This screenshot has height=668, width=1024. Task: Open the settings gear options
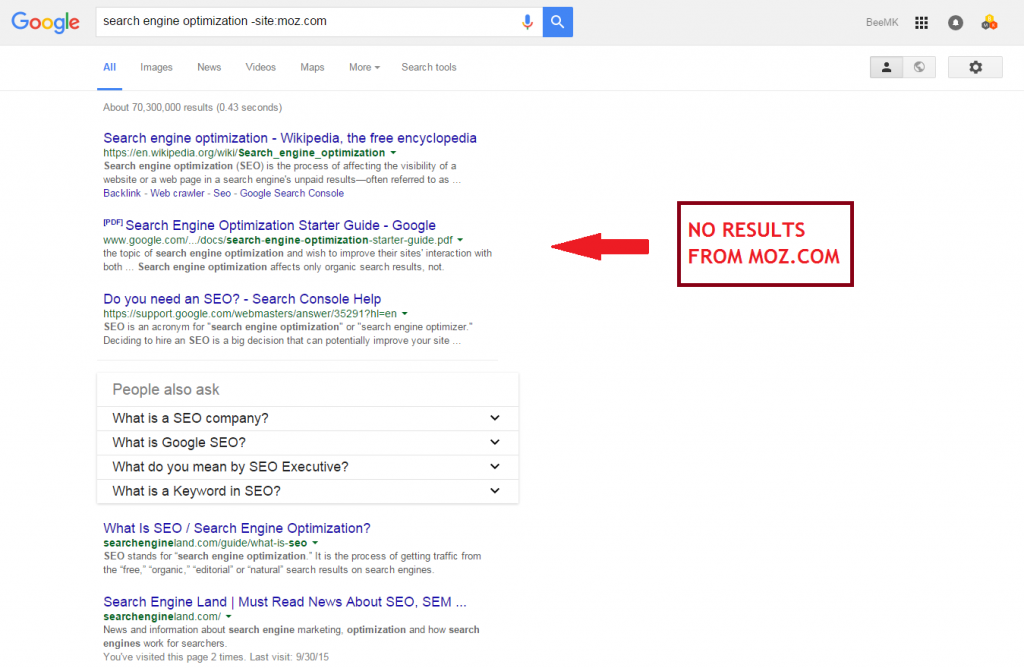(975, 67)
